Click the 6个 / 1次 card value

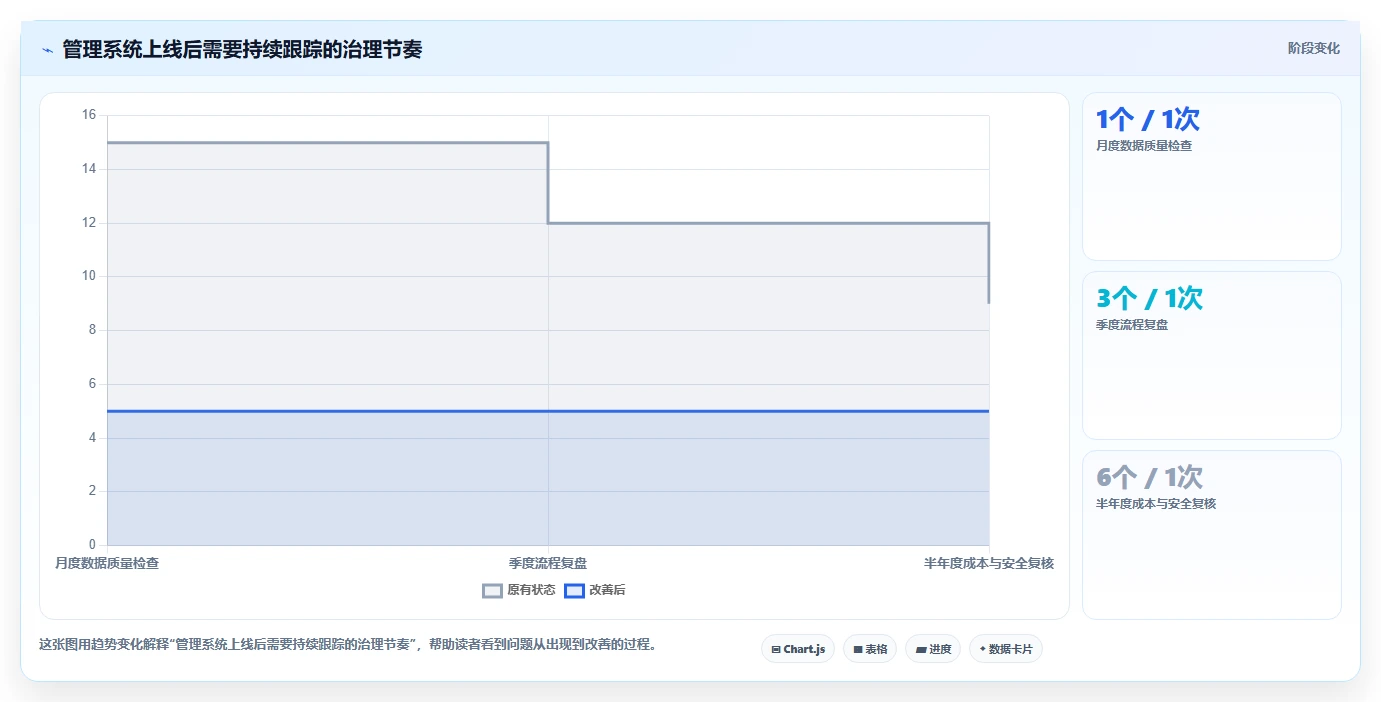click(1149, 477)
